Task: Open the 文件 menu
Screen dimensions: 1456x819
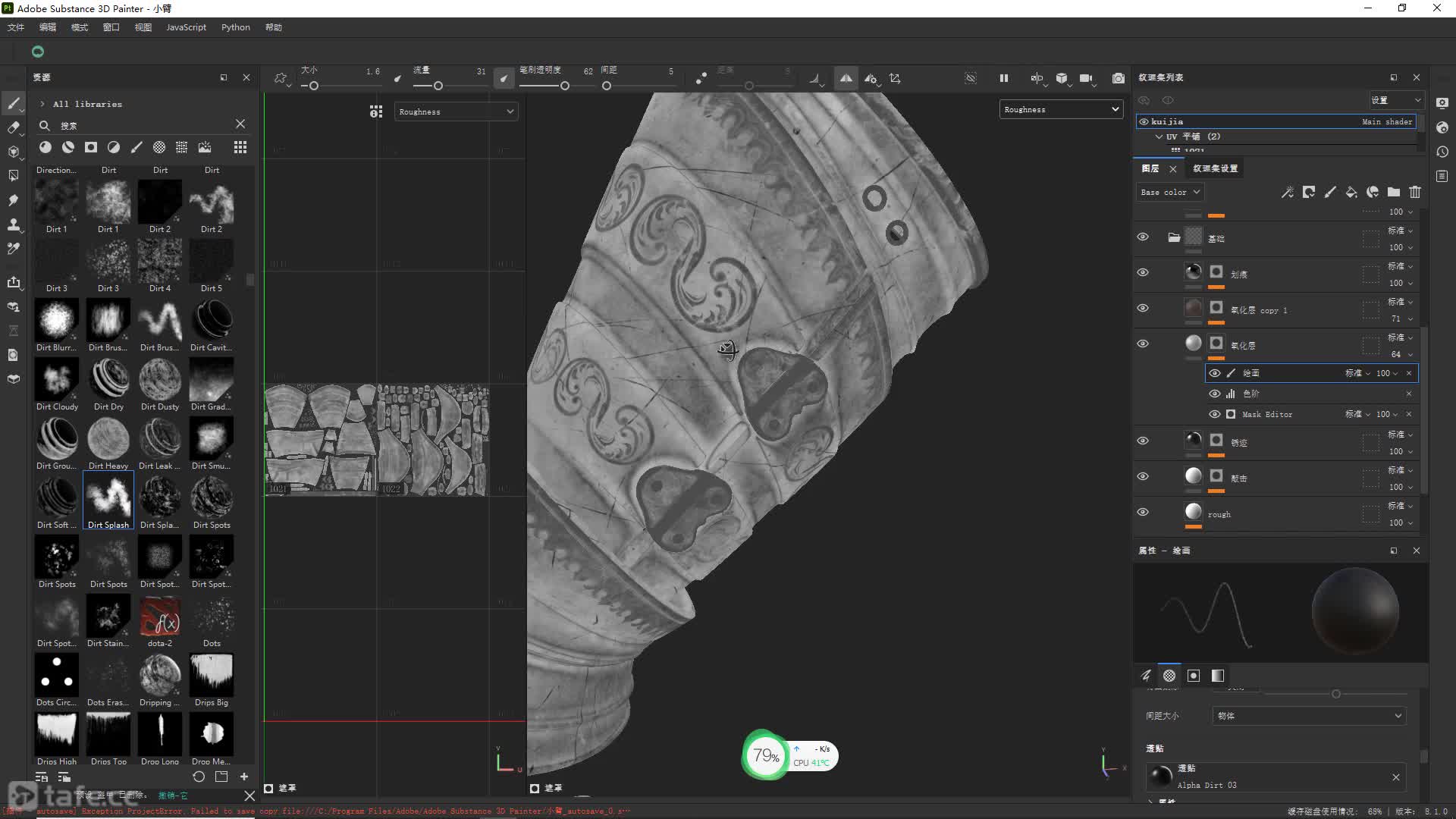Action: (16, 27)
